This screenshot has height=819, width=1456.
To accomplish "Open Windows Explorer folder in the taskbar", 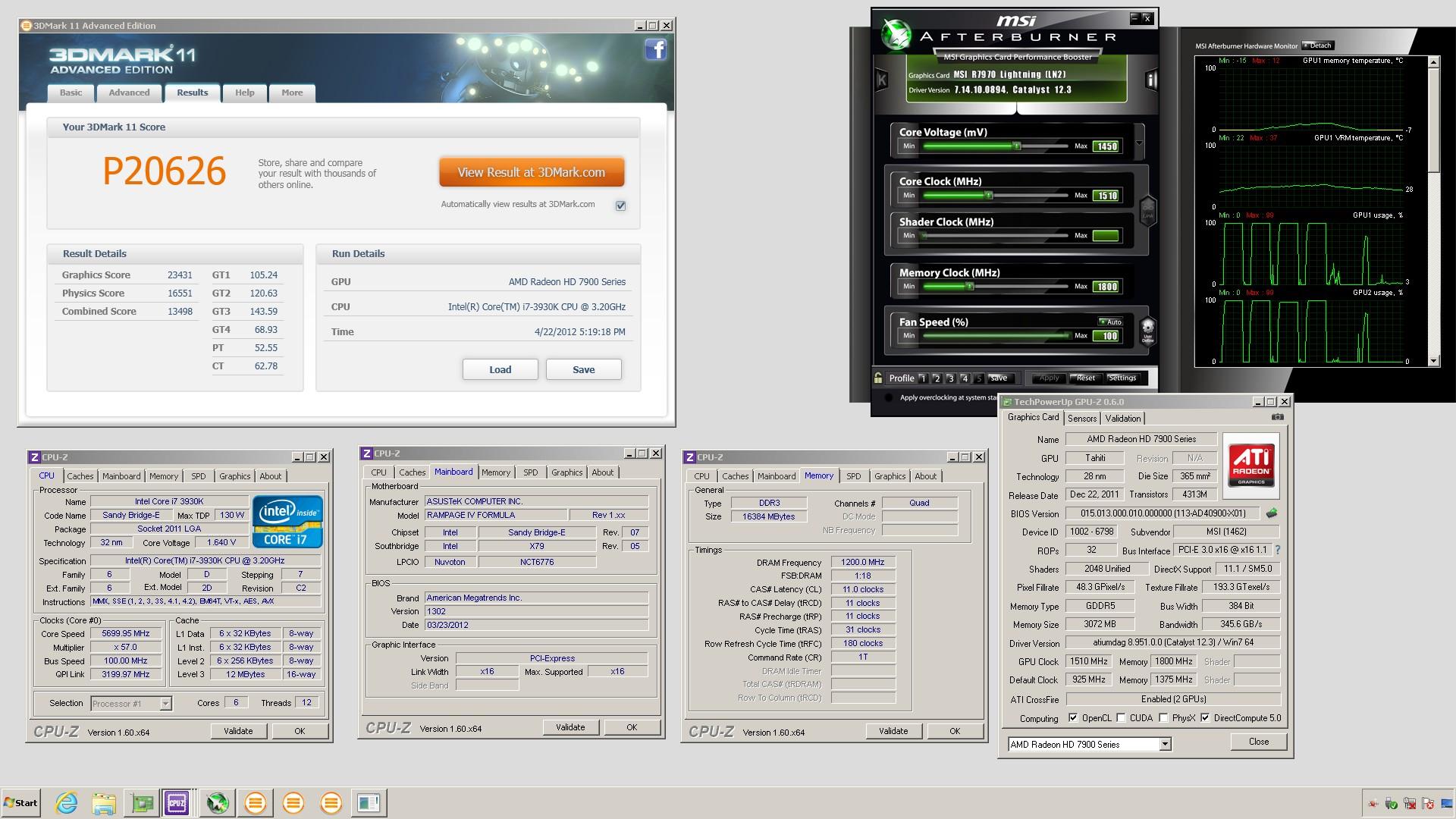I will pyautogui.click(x=104, y=802).
